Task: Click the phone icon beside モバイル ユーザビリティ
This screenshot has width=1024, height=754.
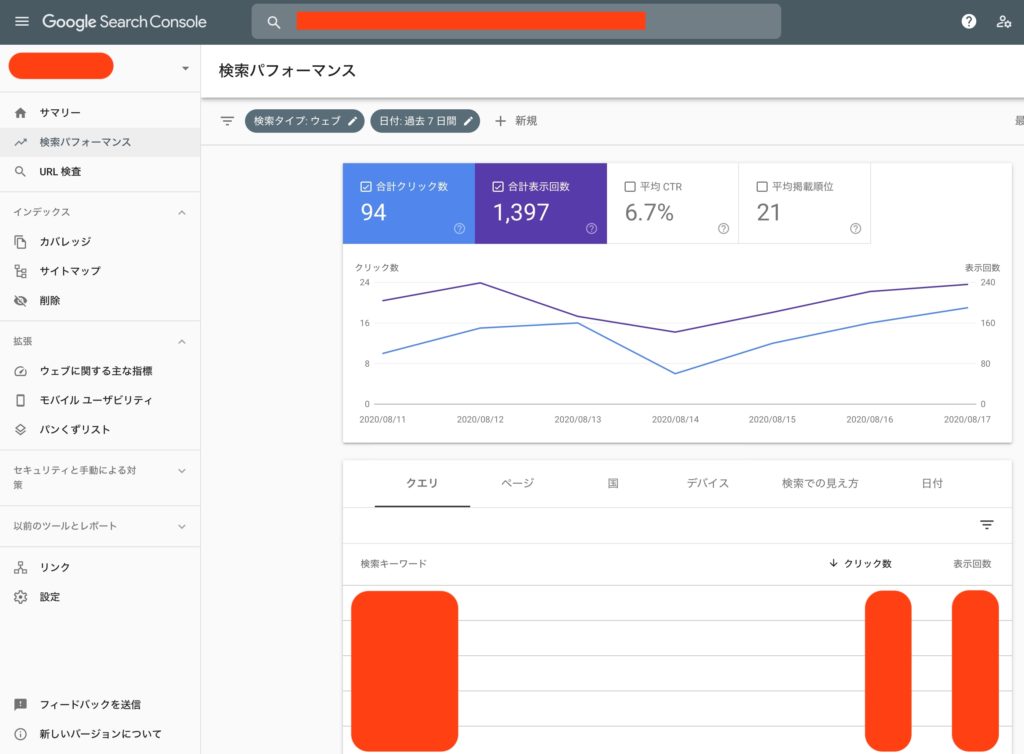Action: point(20,400)
